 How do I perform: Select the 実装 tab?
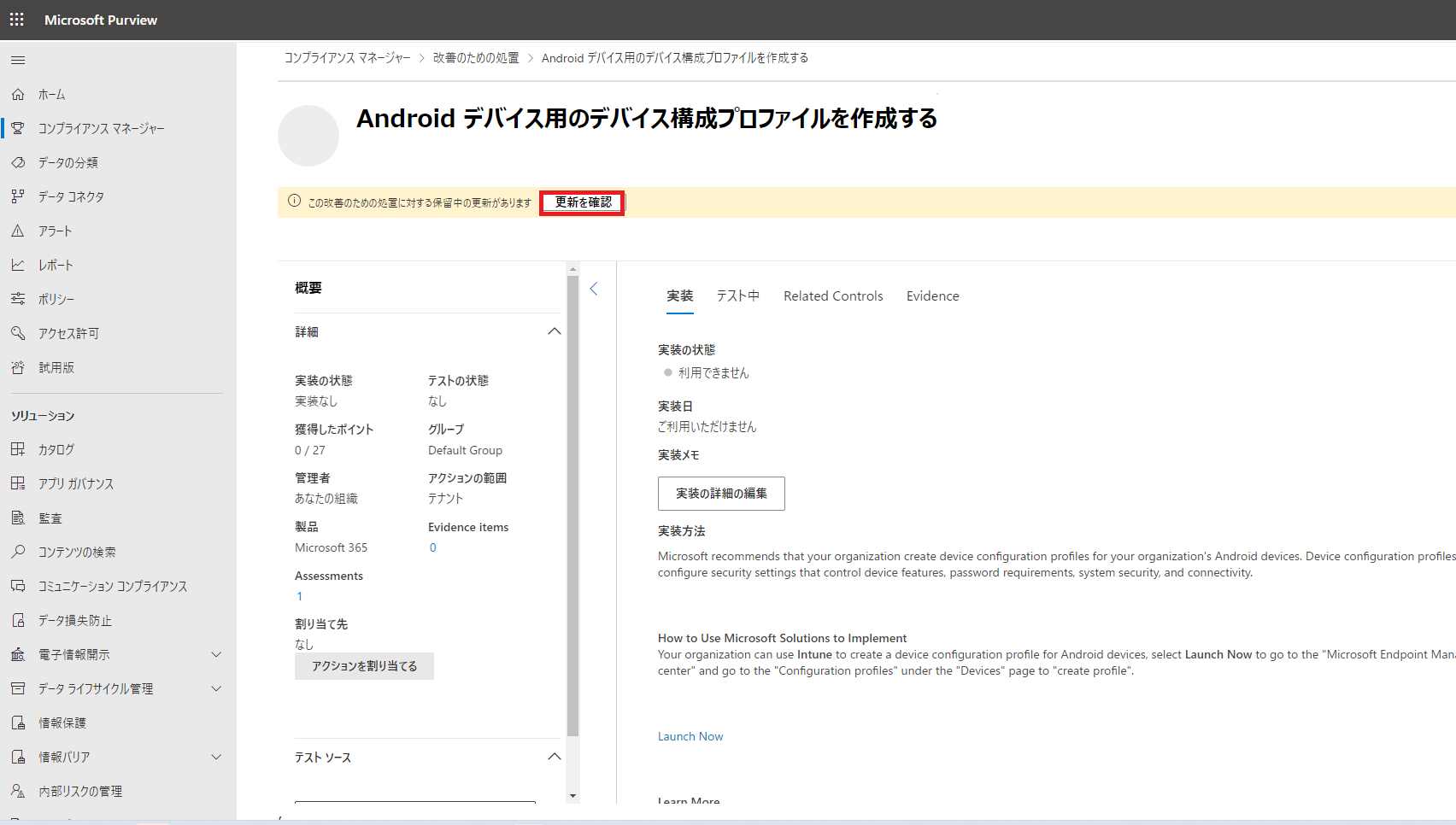click(x=680, y=296)
